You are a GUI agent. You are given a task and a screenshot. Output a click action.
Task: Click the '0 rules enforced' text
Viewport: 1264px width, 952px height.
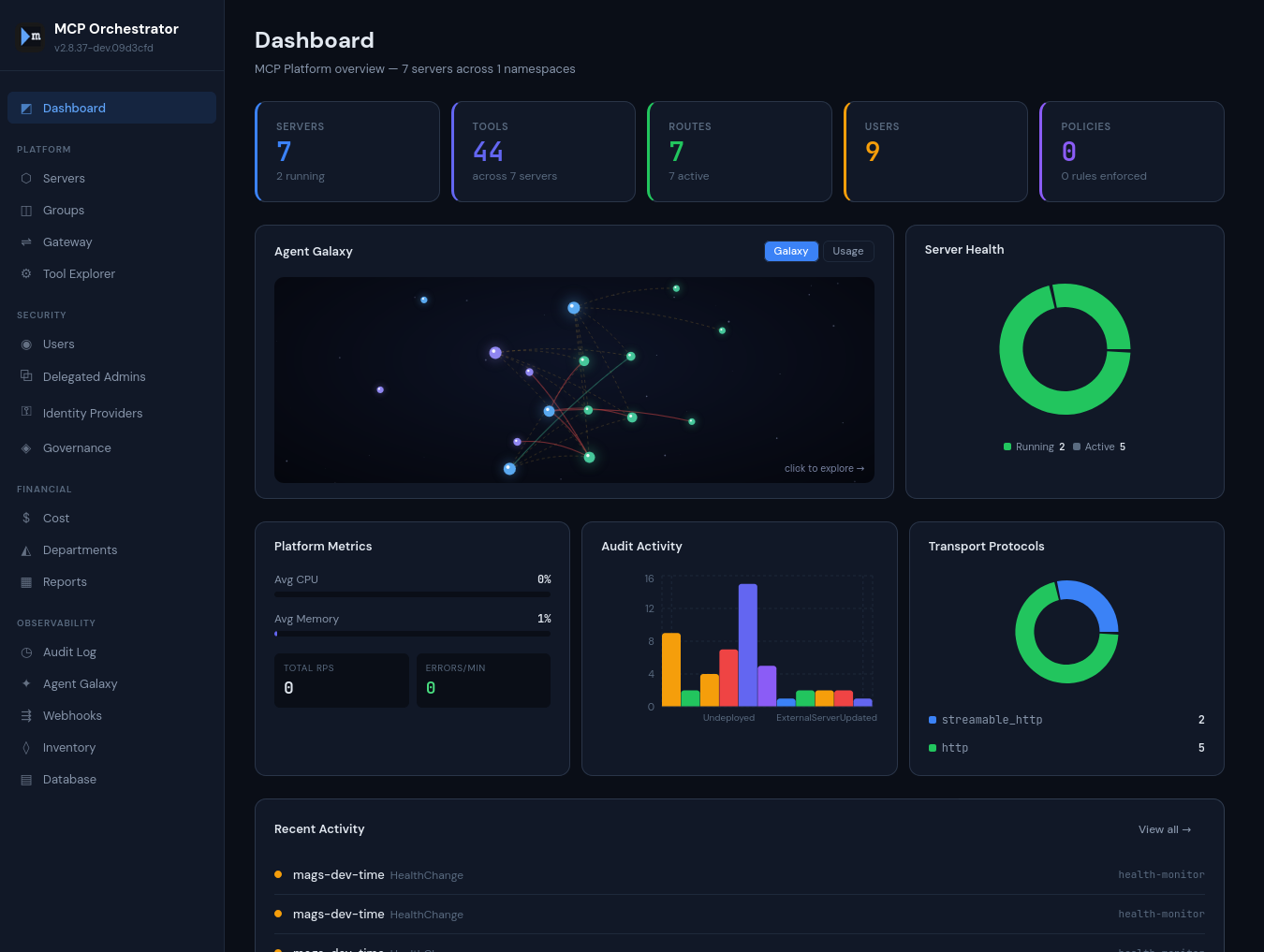tap(1104, 176)
